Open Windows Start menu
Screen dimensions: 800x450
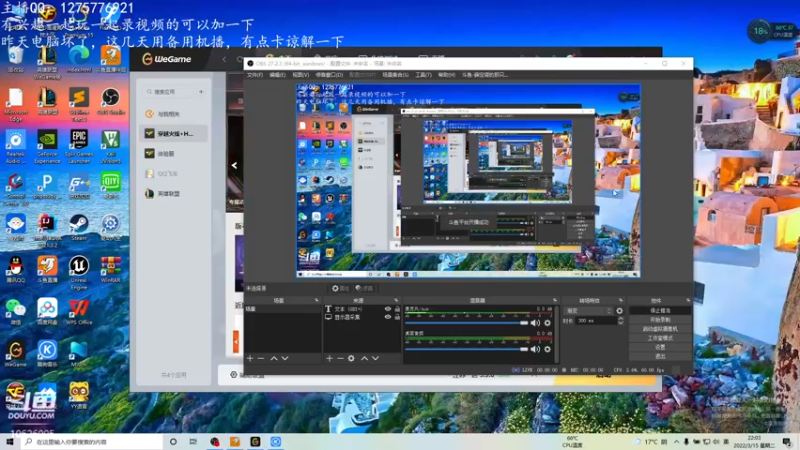[x=10, y=442]
